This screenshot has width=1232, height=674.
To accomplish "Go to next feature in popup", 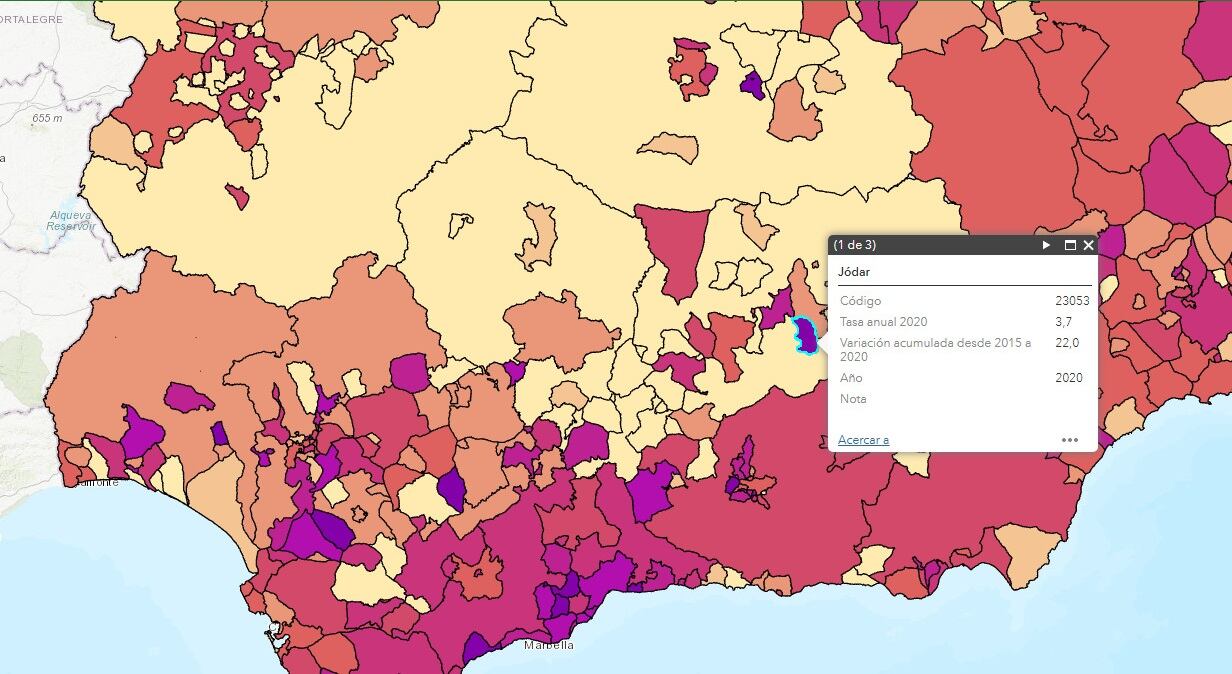I will coord(1047,245).
